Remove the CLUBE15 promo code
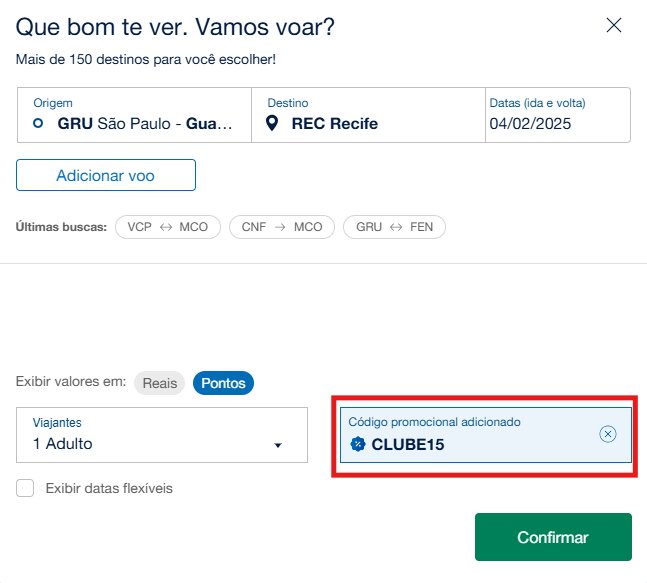Screen dimensions: 647x583 (607, 434)
